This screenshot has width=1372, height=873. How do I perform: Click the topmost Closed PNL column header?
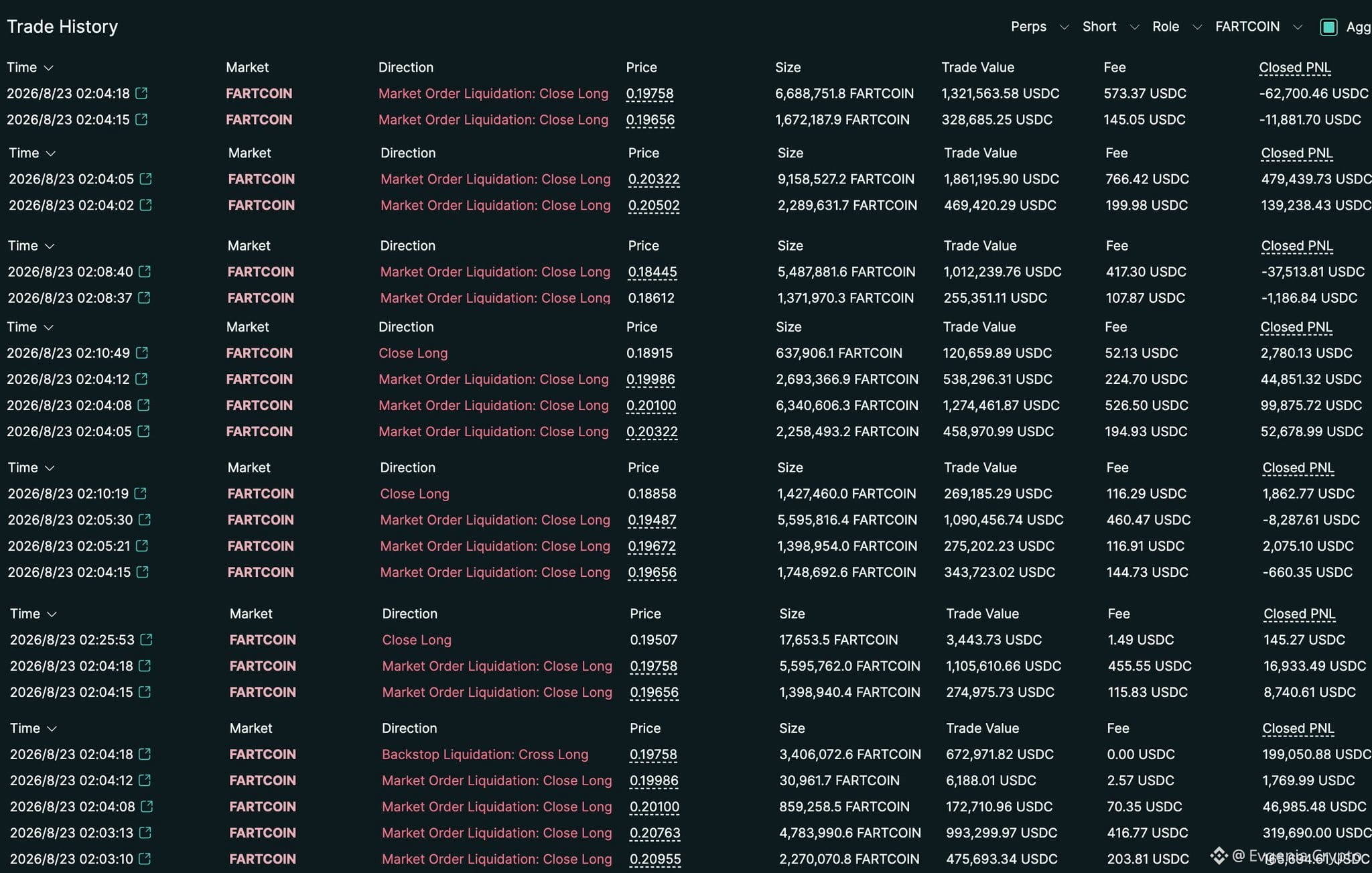tap(1295, 68)
